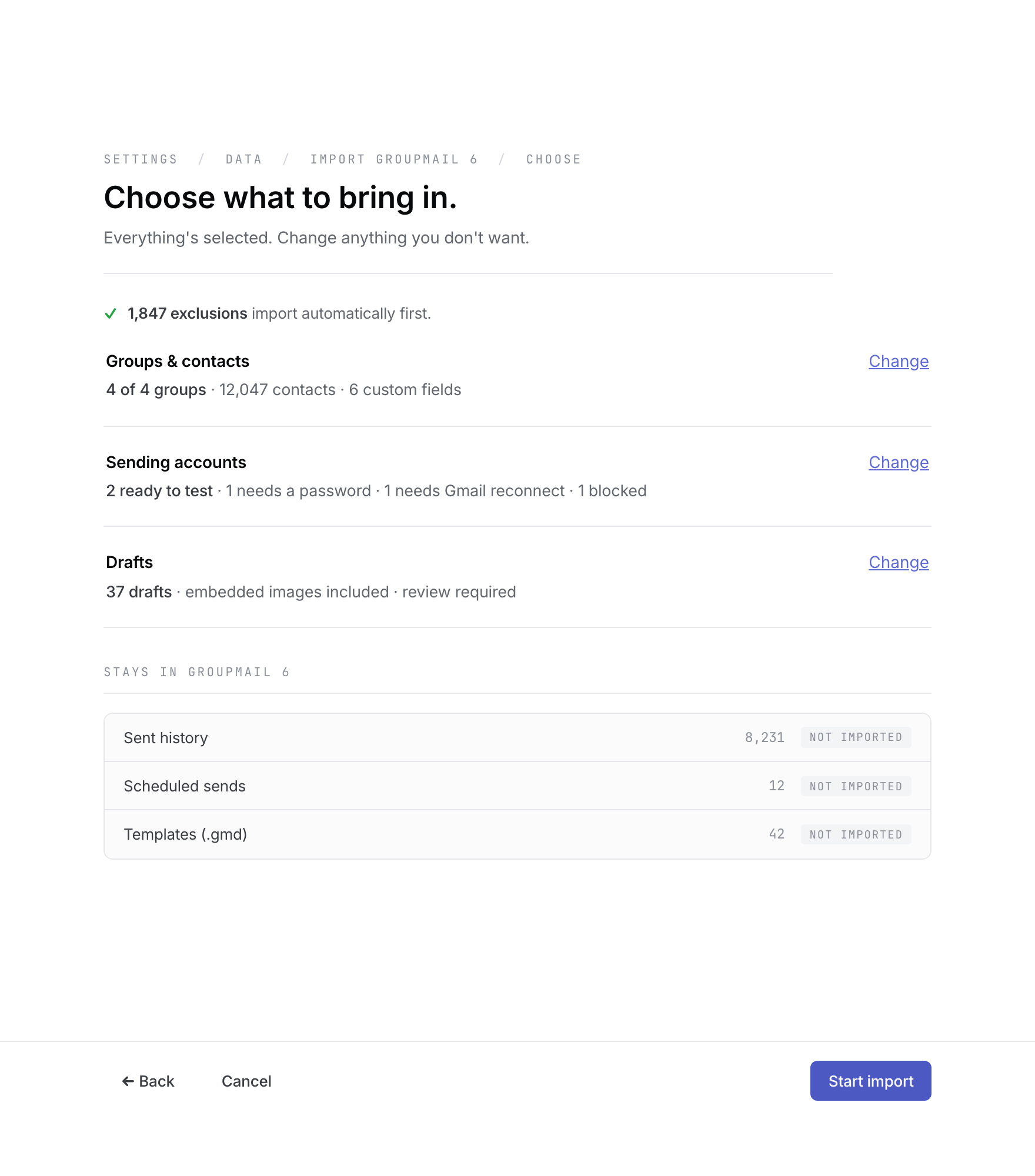Click Not Imported badge for Scheduled sends
The height and width of the screenshot is (1176, 1035).
[x=856, y=786]
